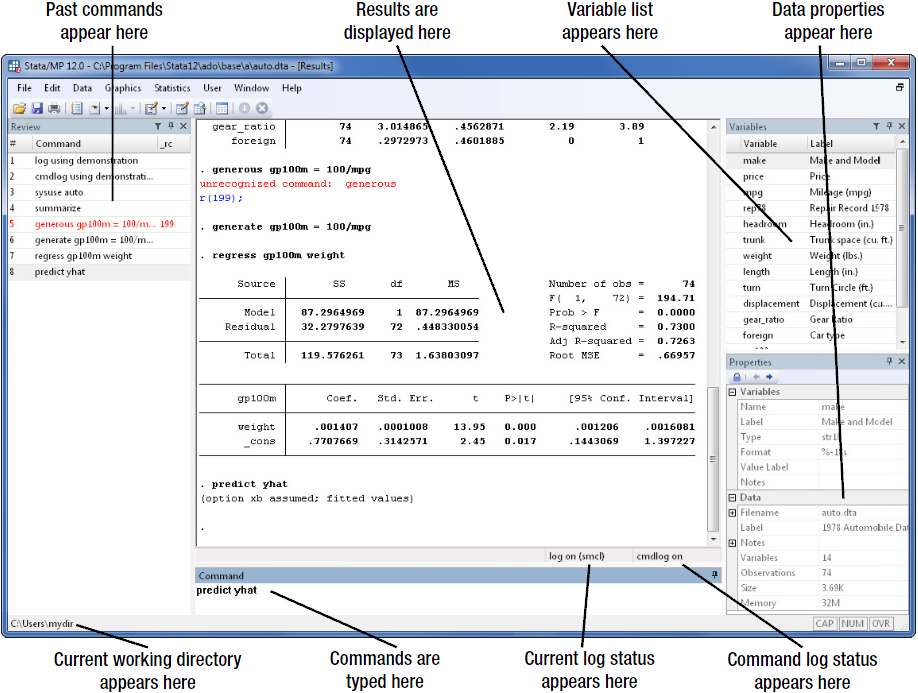The height and width of the screenshot is (693, 918).
Task: Click the Results scrollbar up arrow
Action: (x=713, y=127)
